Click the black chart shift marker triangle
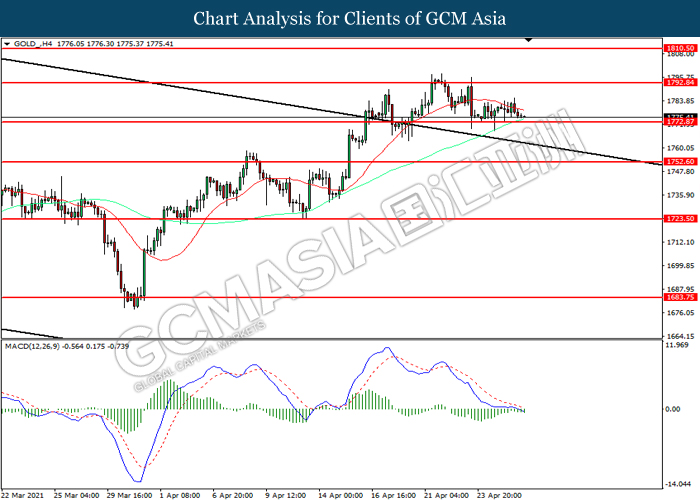 point(529,40)
